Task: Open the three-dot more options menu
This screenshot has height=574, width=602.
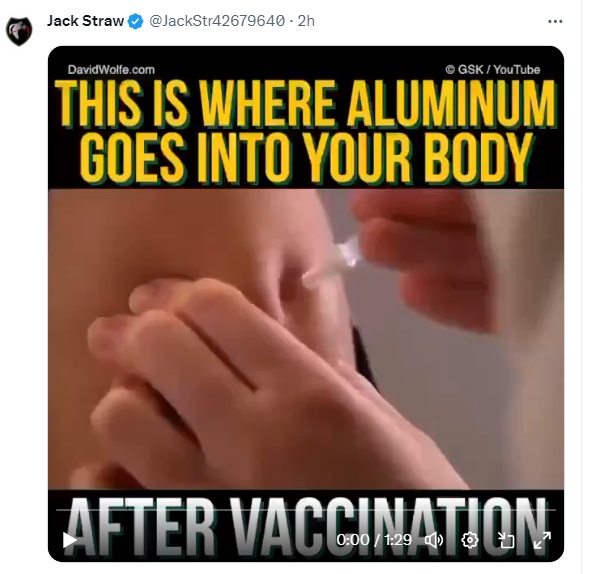Action: coord(555,22)
